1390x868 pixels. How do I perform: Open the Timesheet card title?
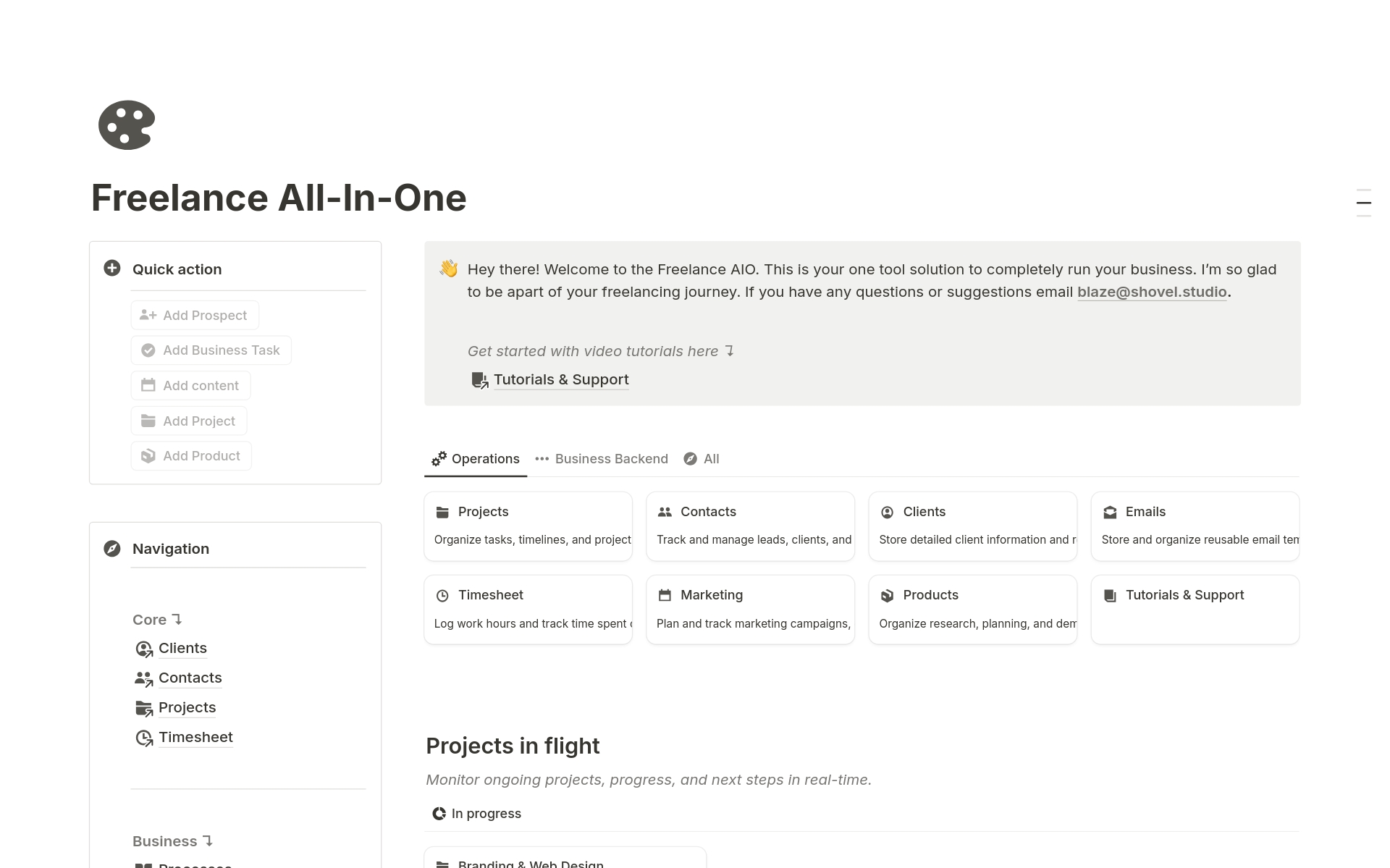click(491, 595)
